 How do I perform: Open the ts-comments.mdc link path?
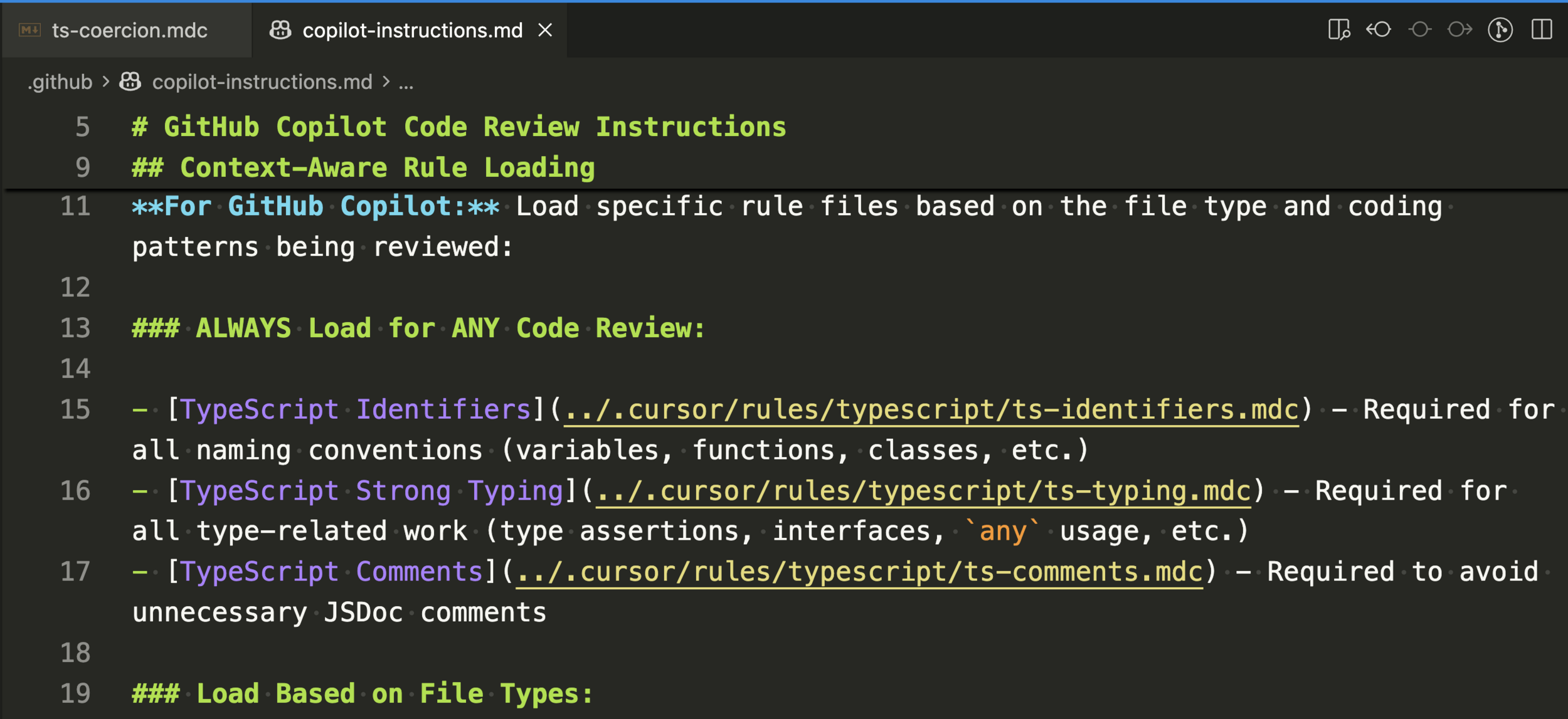859,572
